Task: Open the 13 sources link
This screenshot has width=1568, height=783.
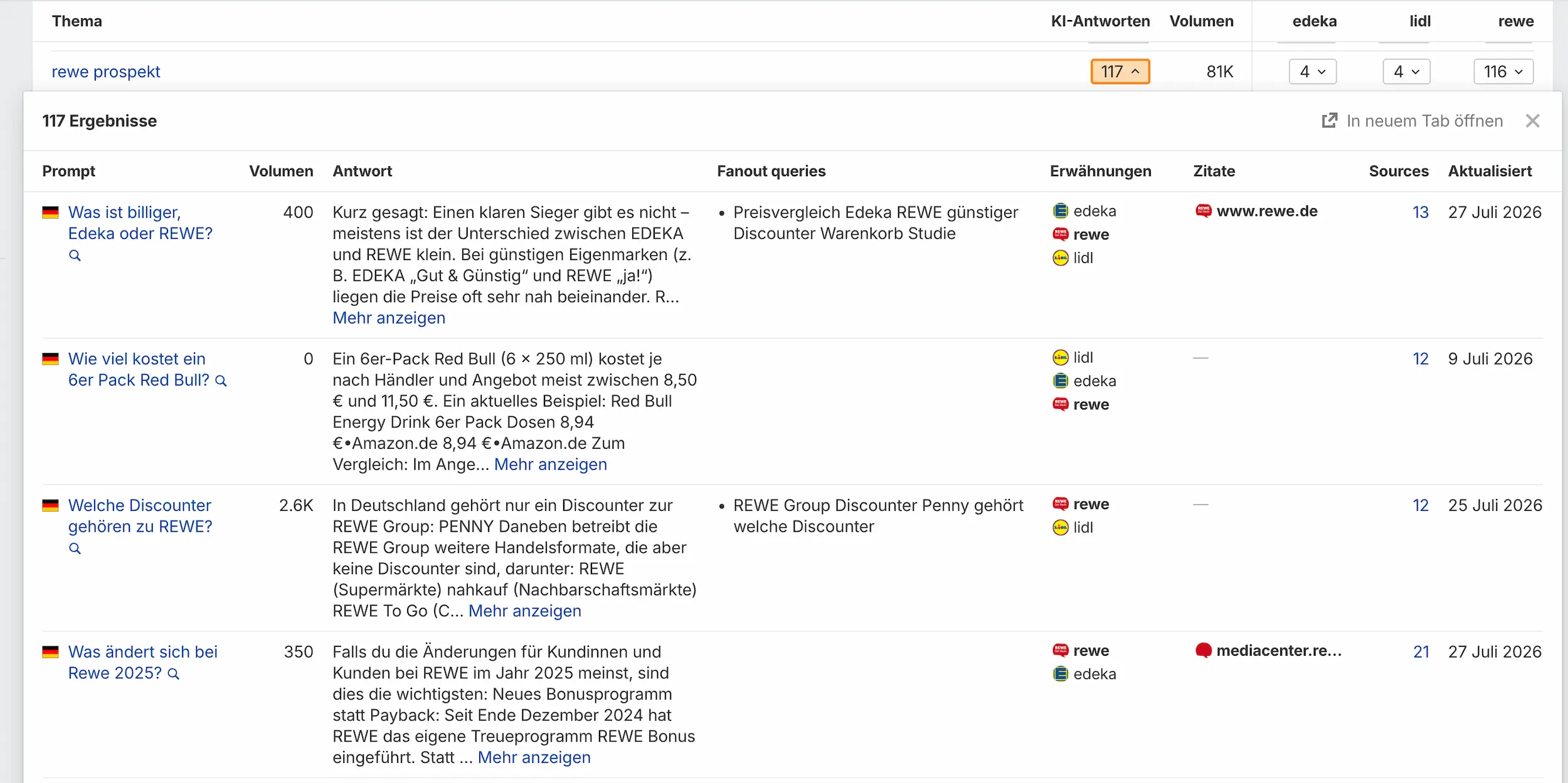Action: tap(1421, 213)
